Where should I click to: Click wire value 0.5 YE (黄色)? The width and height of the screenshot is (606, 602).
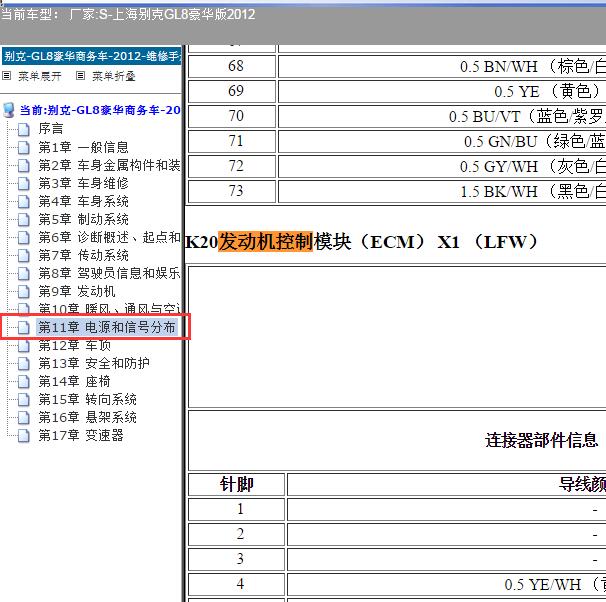548,92
